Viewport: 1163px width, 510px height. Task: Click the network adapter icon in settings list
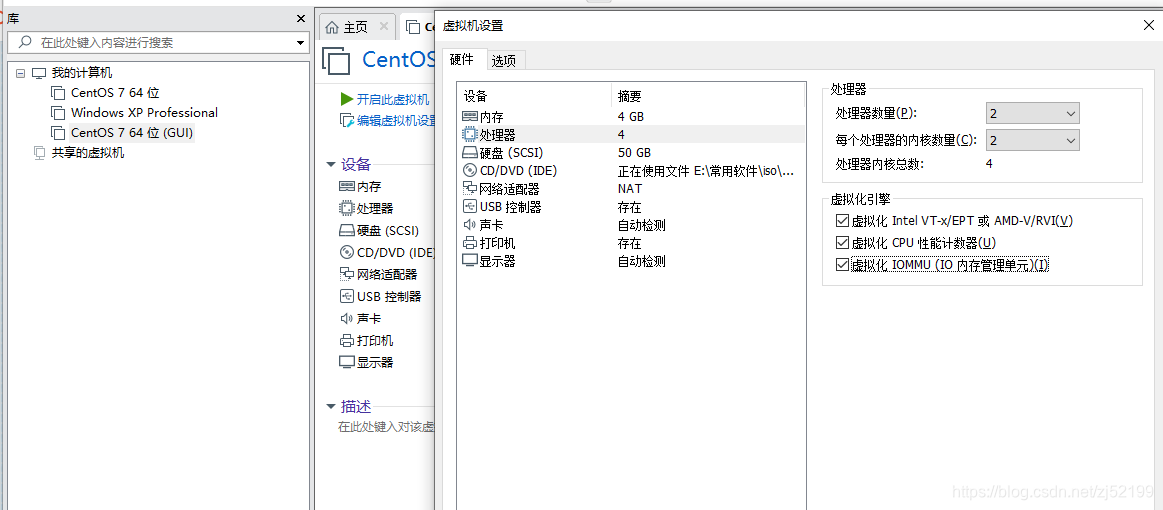tap(470, 188)
